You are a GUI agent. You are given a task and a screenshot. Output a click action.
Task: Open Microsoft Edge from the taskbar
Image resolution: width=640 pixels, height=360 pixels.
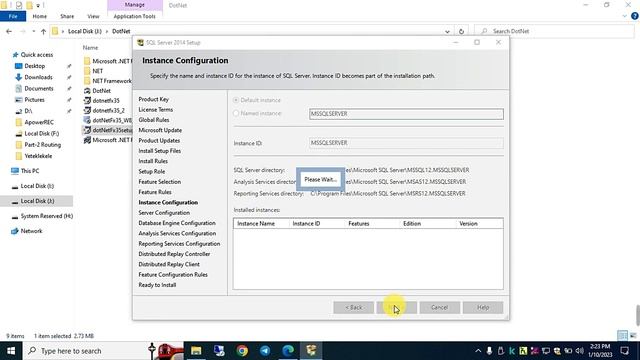[288, 351]
